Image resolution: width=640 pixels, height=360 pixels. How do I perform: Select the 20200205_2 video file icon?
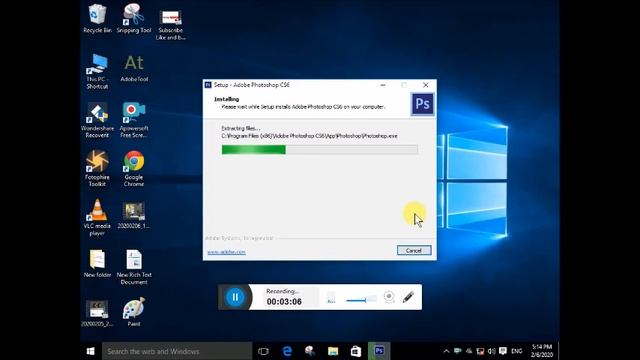point(97,313)
